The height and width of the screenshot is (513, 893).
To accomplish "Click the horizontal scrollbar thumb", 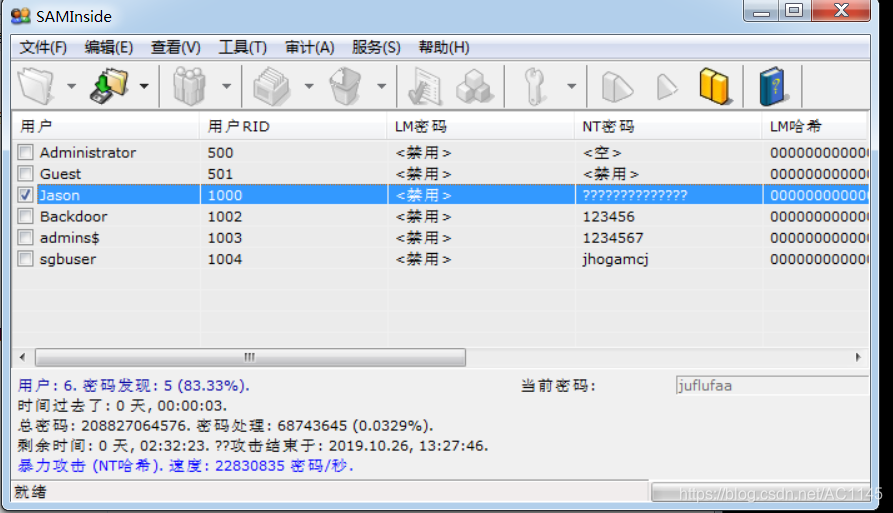I will (x=250, y=357).
